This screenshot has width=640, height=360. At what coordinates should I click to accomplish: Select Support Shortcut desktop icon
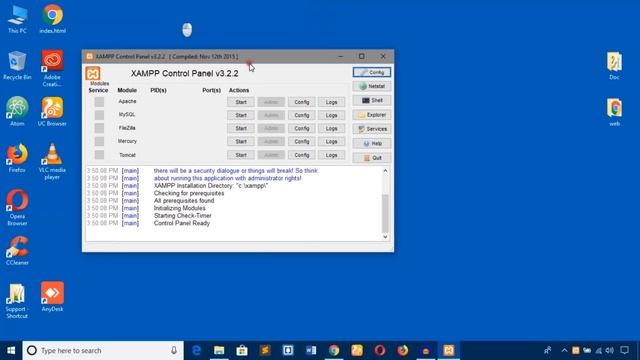coord(17,301)
